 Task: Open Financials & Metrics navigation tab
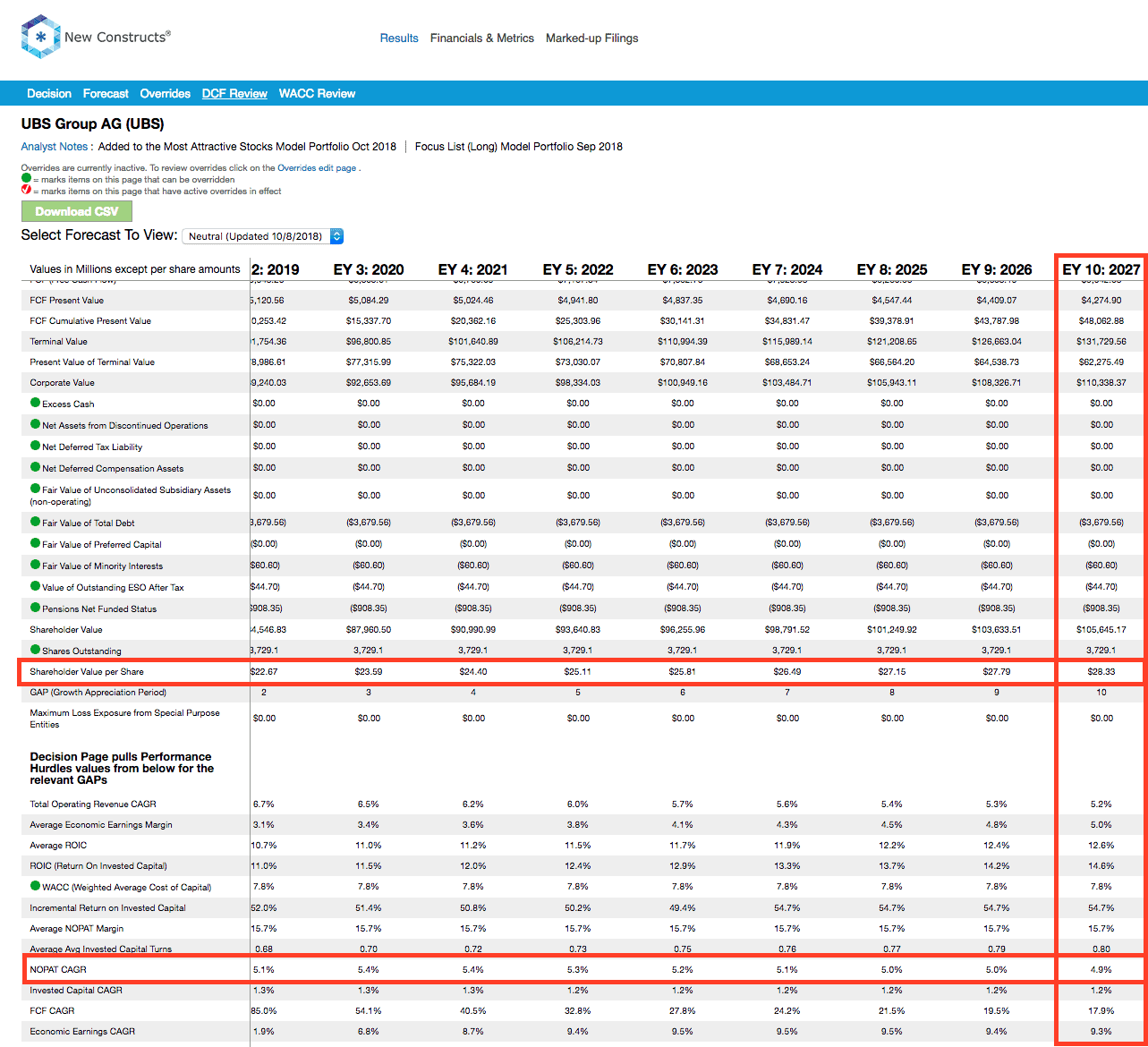click(482, 38)
